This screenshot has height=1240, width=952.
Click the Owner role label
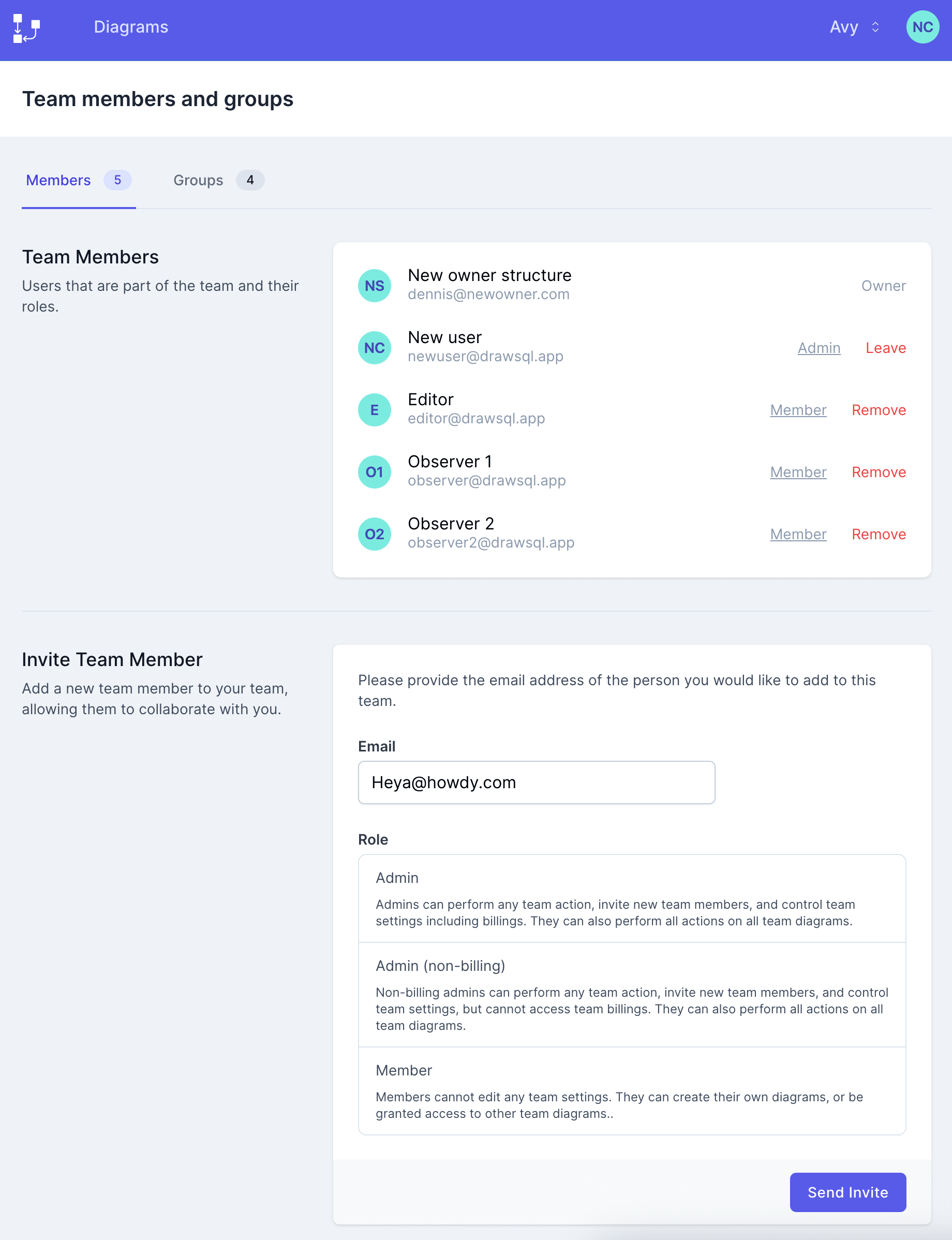pyautogui.click(x=883, y=286)
